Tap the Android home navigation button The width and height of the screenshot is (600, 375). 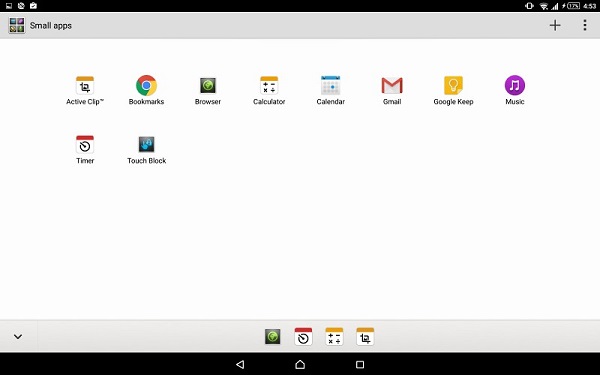coord(300,364)
